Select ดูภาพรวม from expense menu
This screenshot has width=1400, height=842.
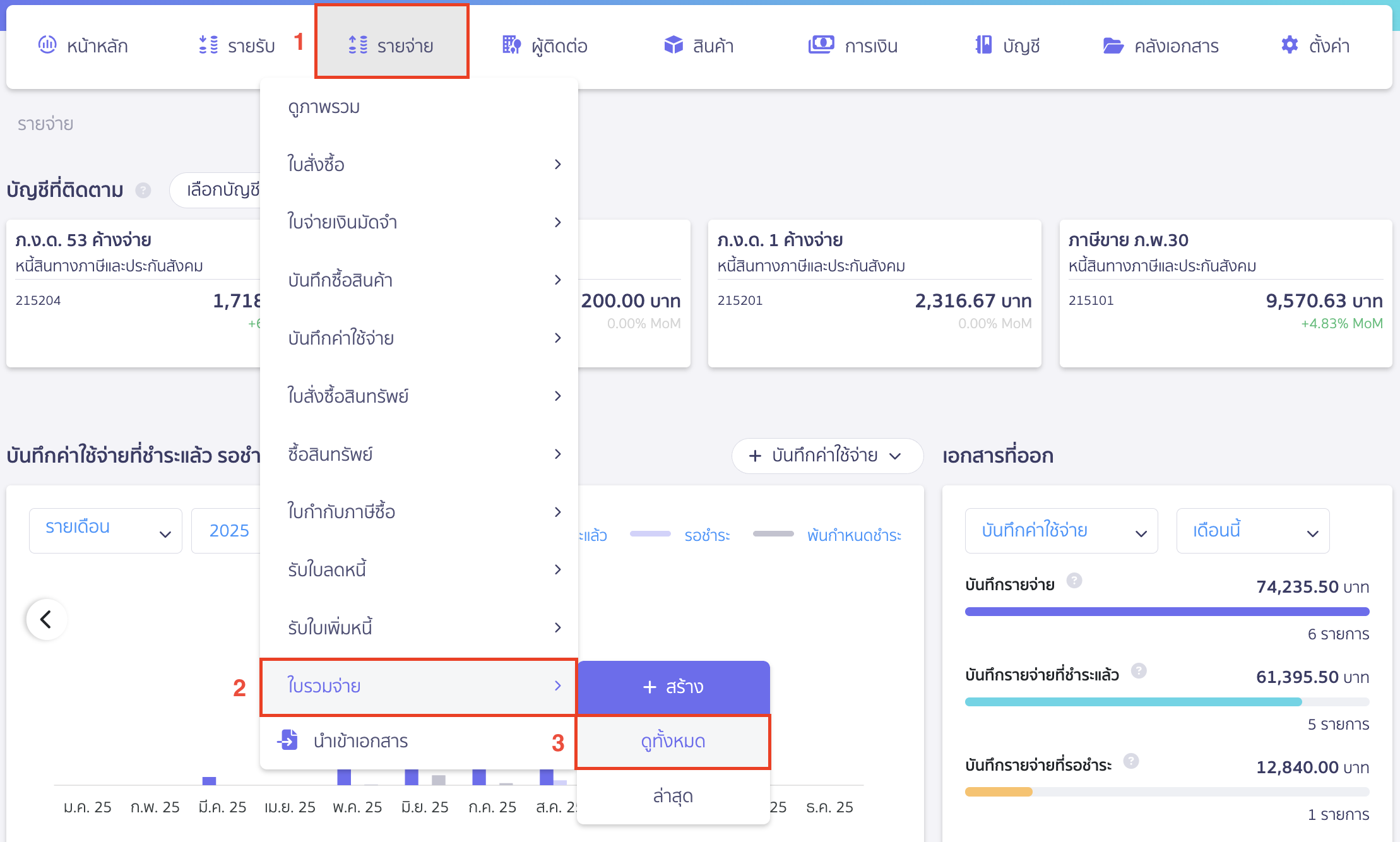pos(419,107)
